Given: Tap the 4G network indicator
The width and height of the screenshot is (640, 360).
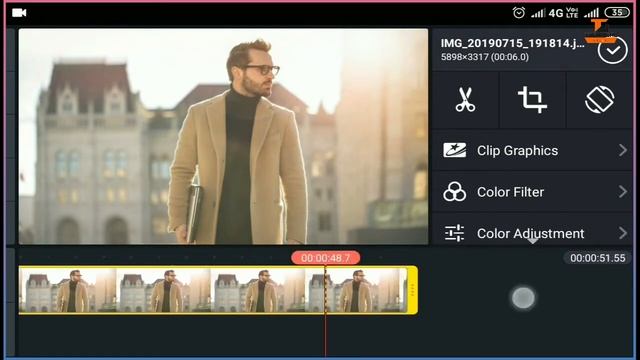Looking at the screenshot, I should (x=556, y=13).
